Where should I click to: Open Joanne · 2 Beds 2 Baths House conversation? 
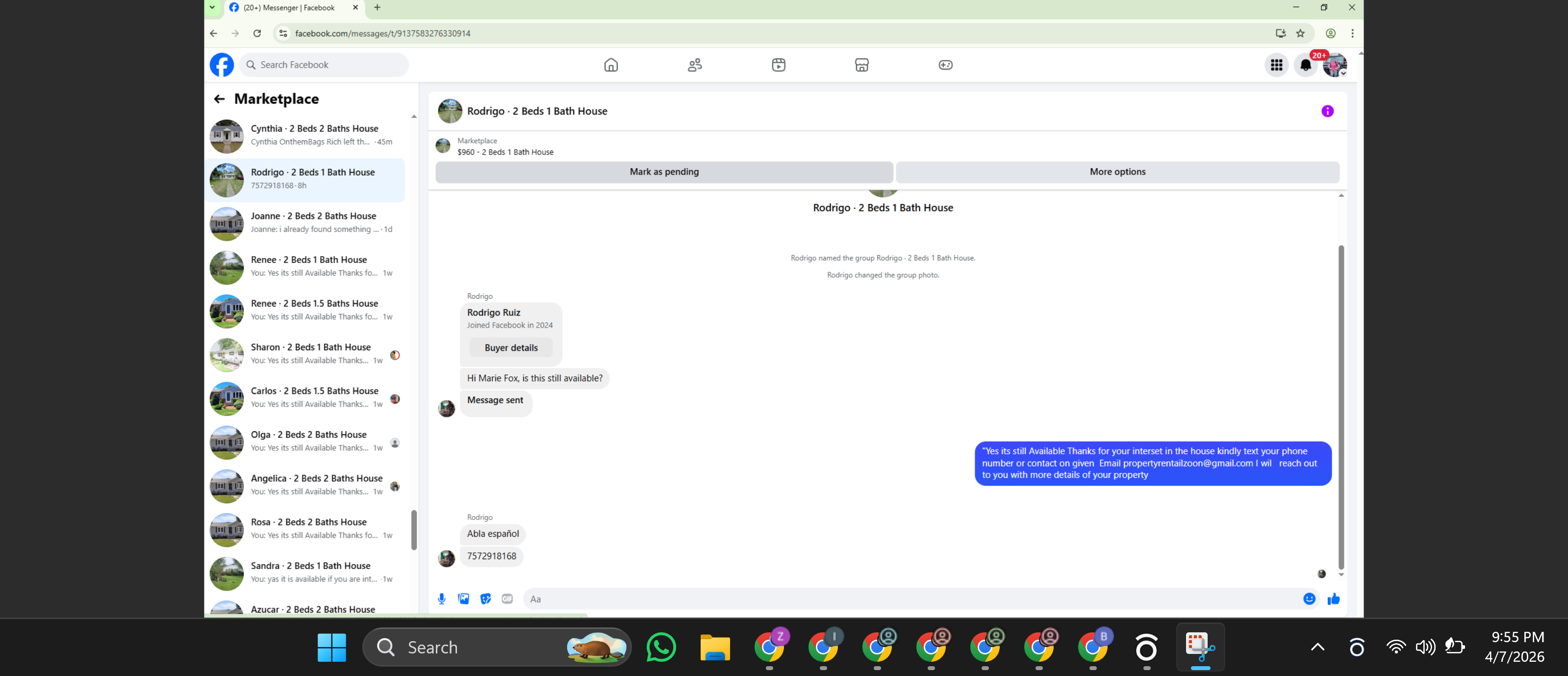tap(305, 224)
